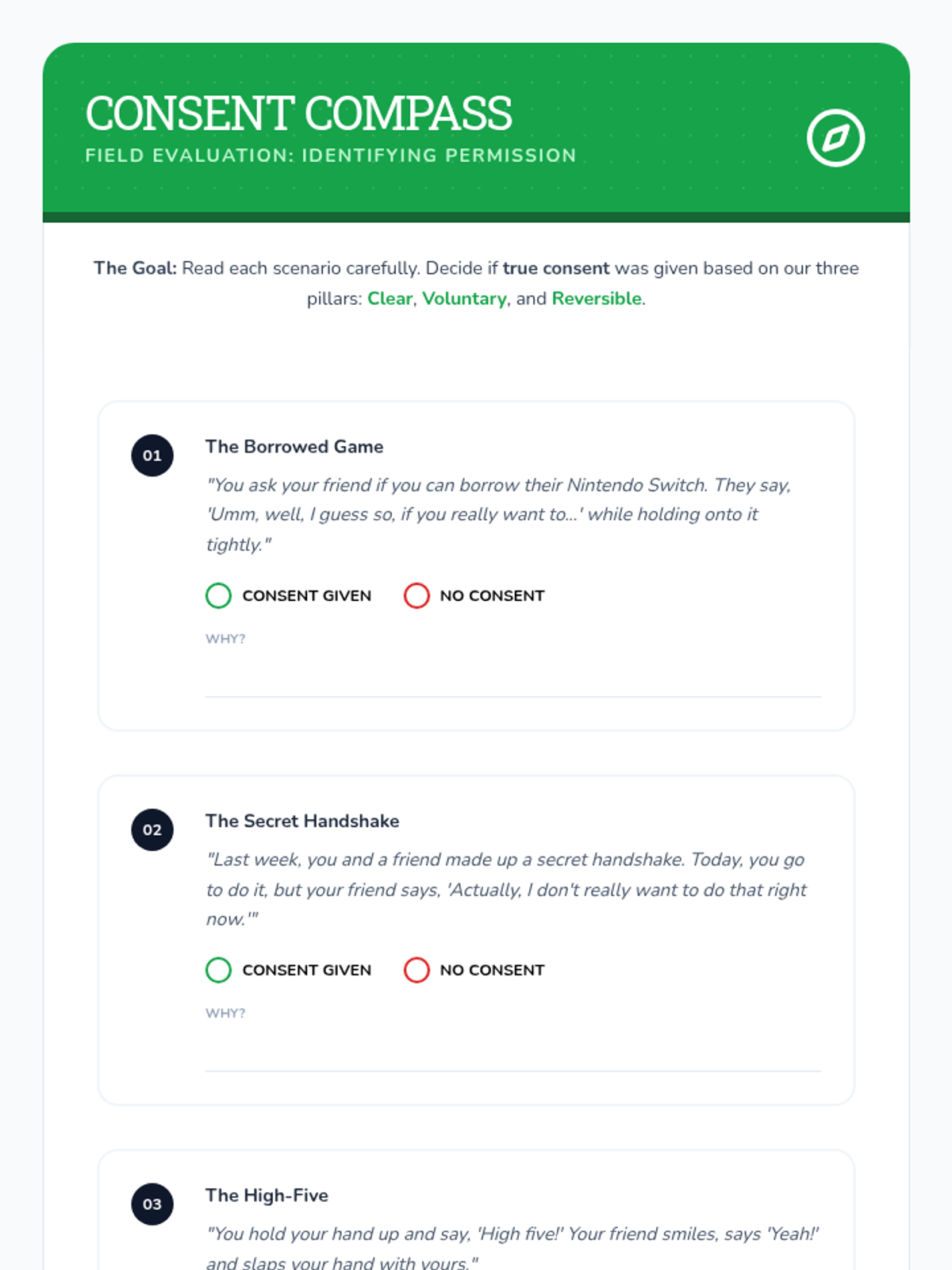Click the 03 number badge
Screen dimensions: 952x1270
pos(152,1204)
